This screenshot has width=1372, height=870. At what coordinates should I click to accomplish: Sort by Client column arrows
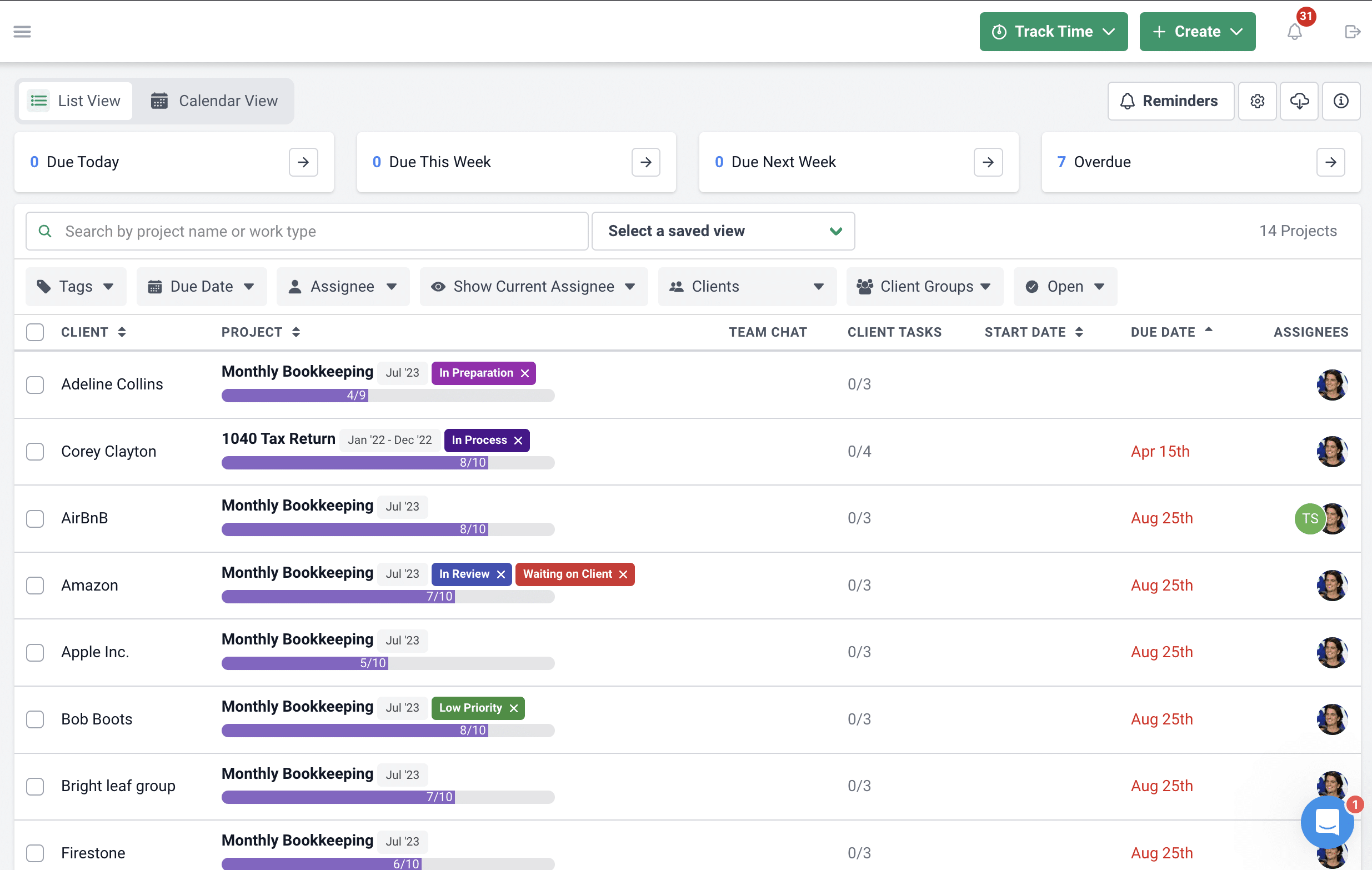(x=122, y=332)
